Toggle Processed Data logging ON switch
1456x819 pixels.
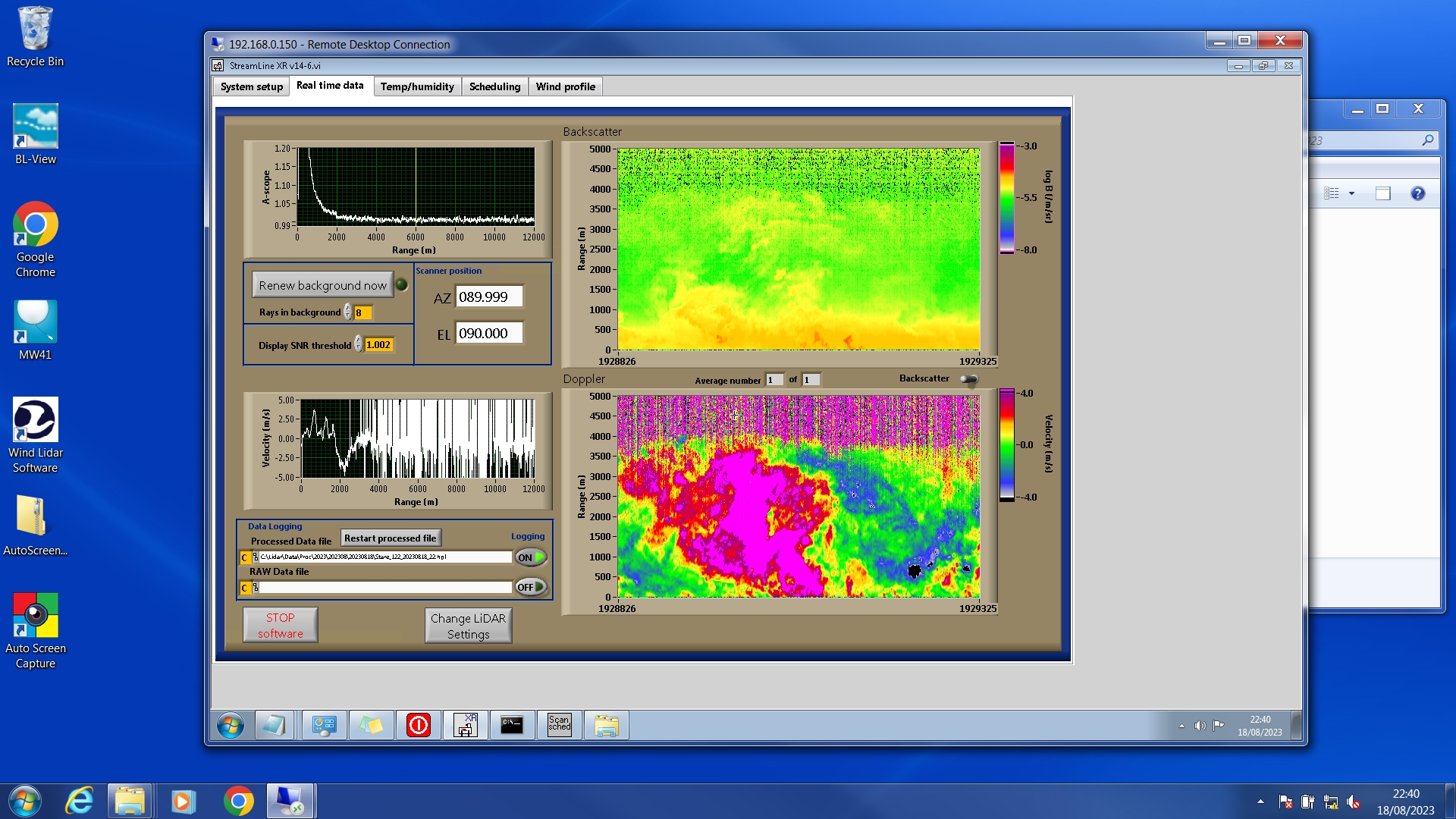(x=531, y=557)
